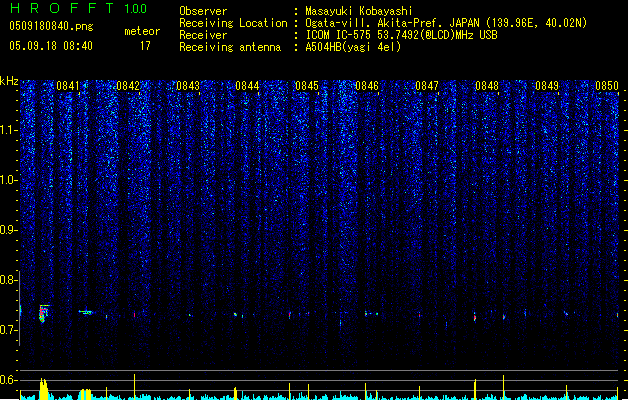Click the date stamp 05.09.18 08:40

pos(51,46)
